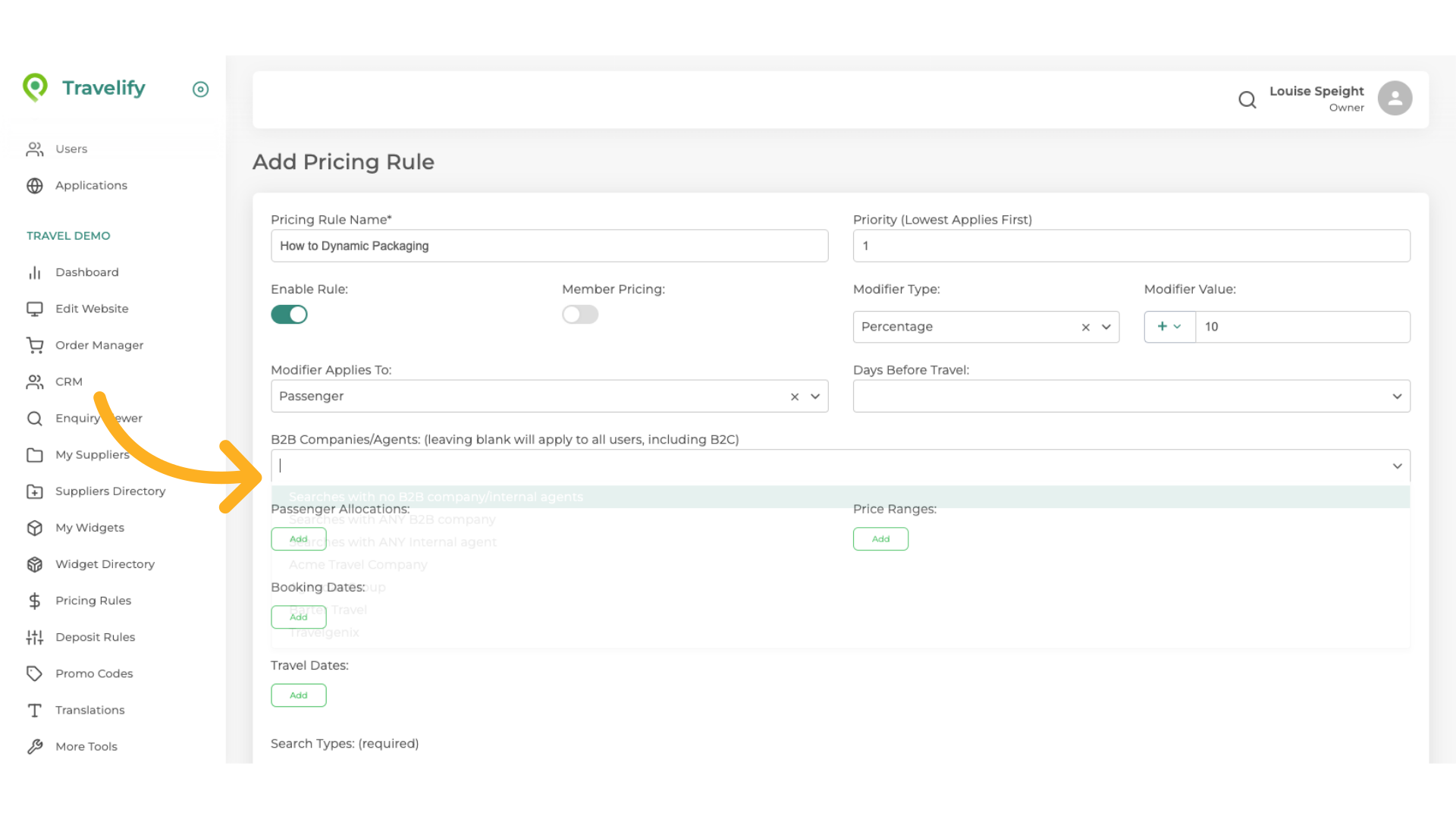Click the Deposit Rules sliders icon
The image size is (1456, 819).
(35, 637)
